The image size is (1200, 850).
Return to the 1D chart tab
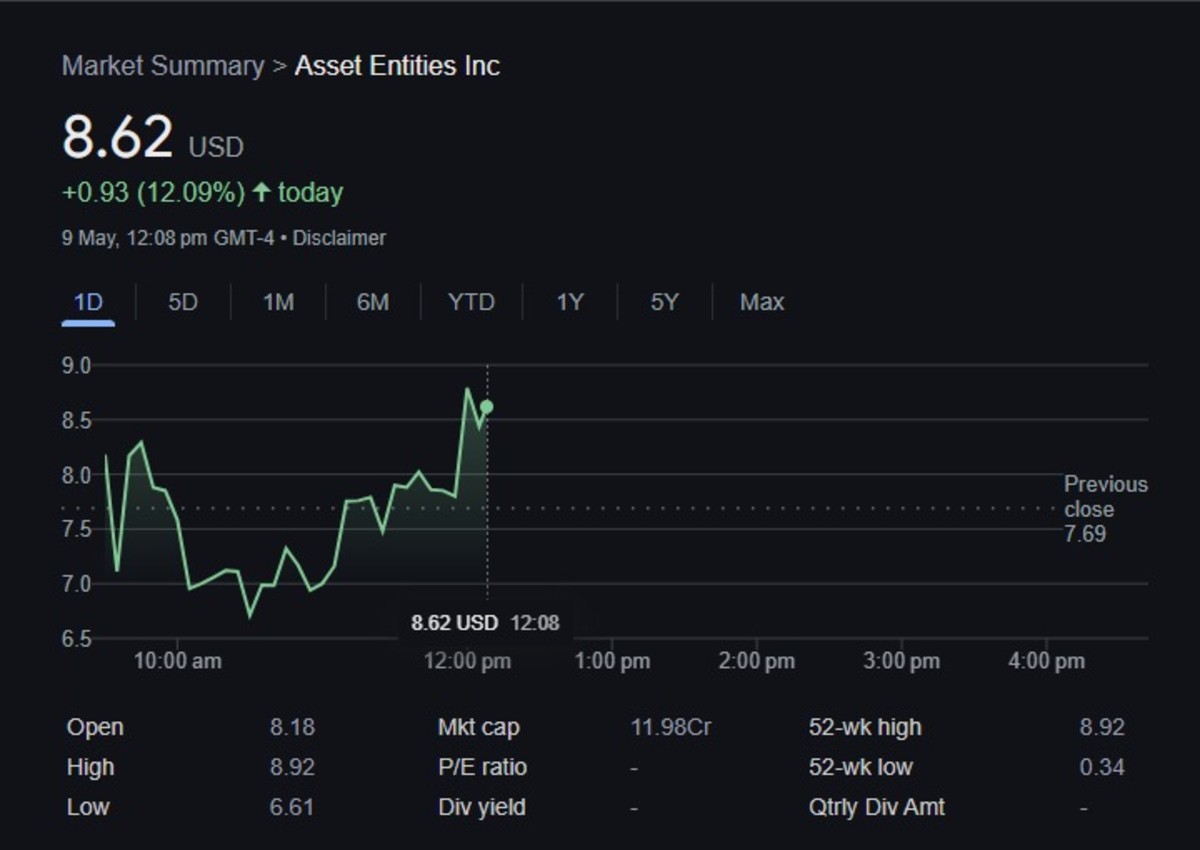click(x=87, y=302)
